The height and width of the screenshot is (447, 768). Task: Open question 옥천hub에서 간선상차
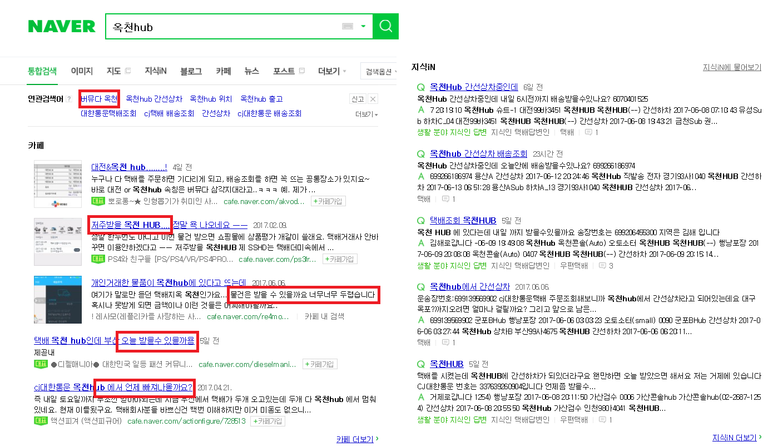pos(470,286)
